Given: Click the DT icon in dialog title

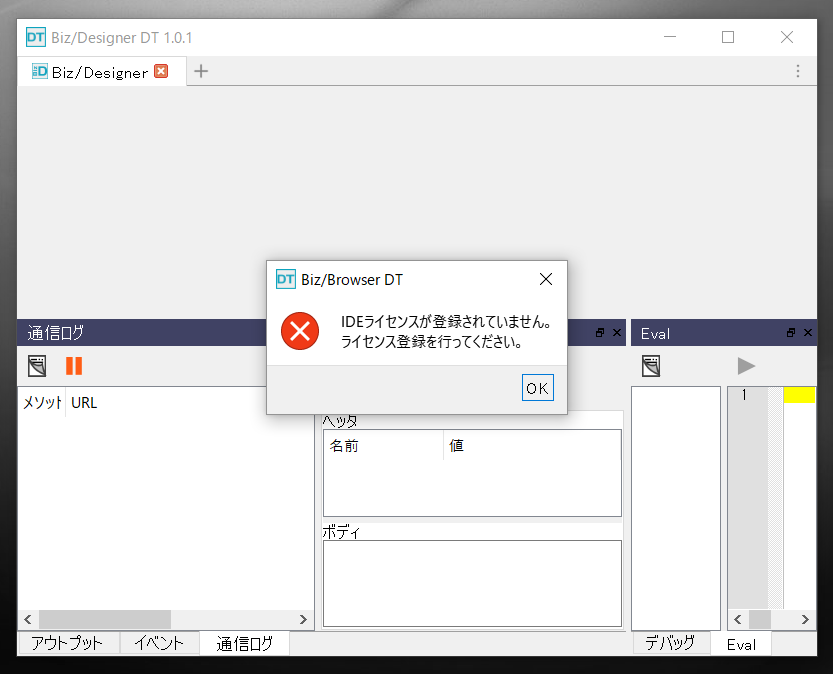Looking at the screenshot, I should (285, 279).
